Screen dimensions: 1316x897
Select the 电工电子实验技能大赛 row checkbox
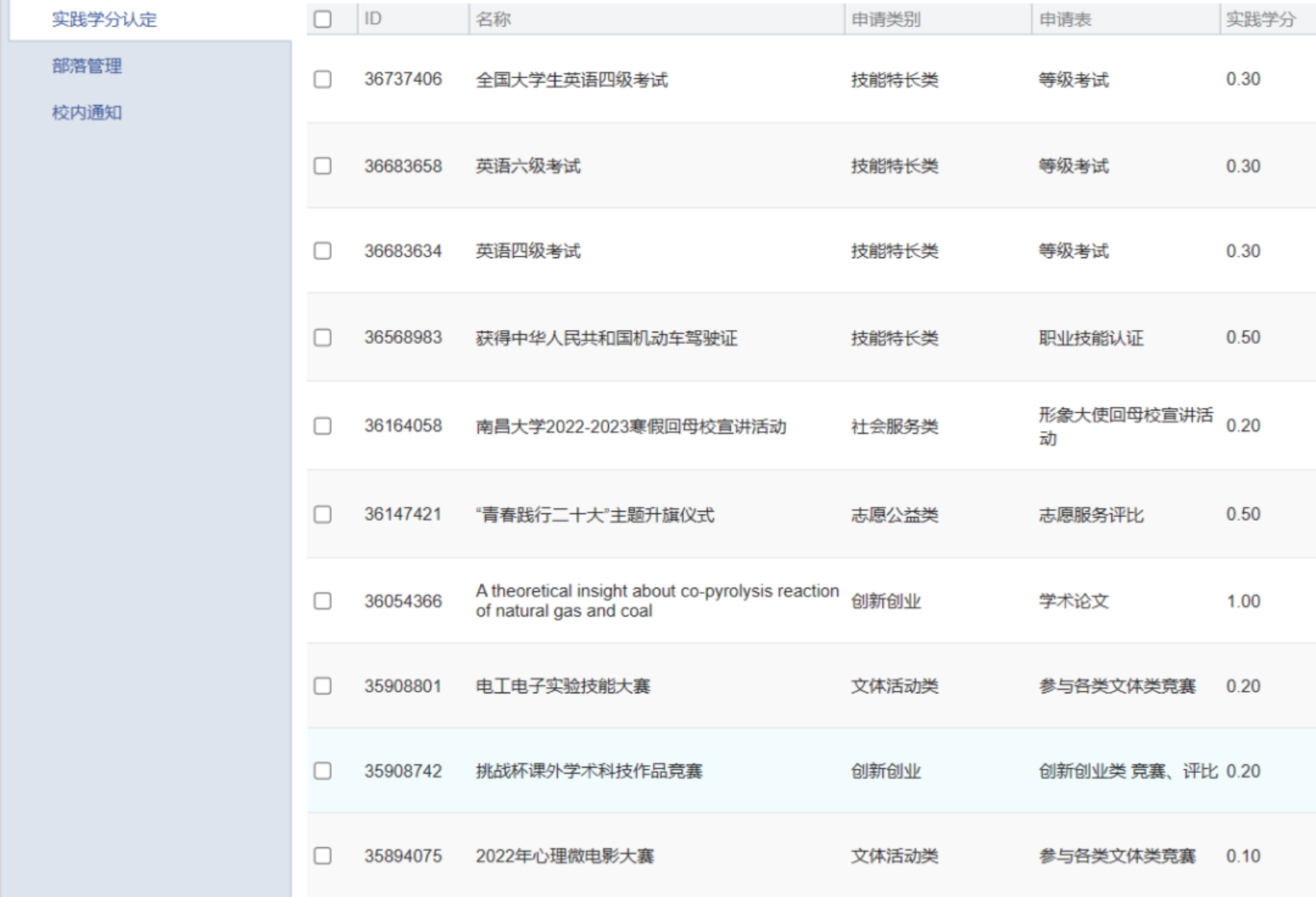[x=322, y=686]
